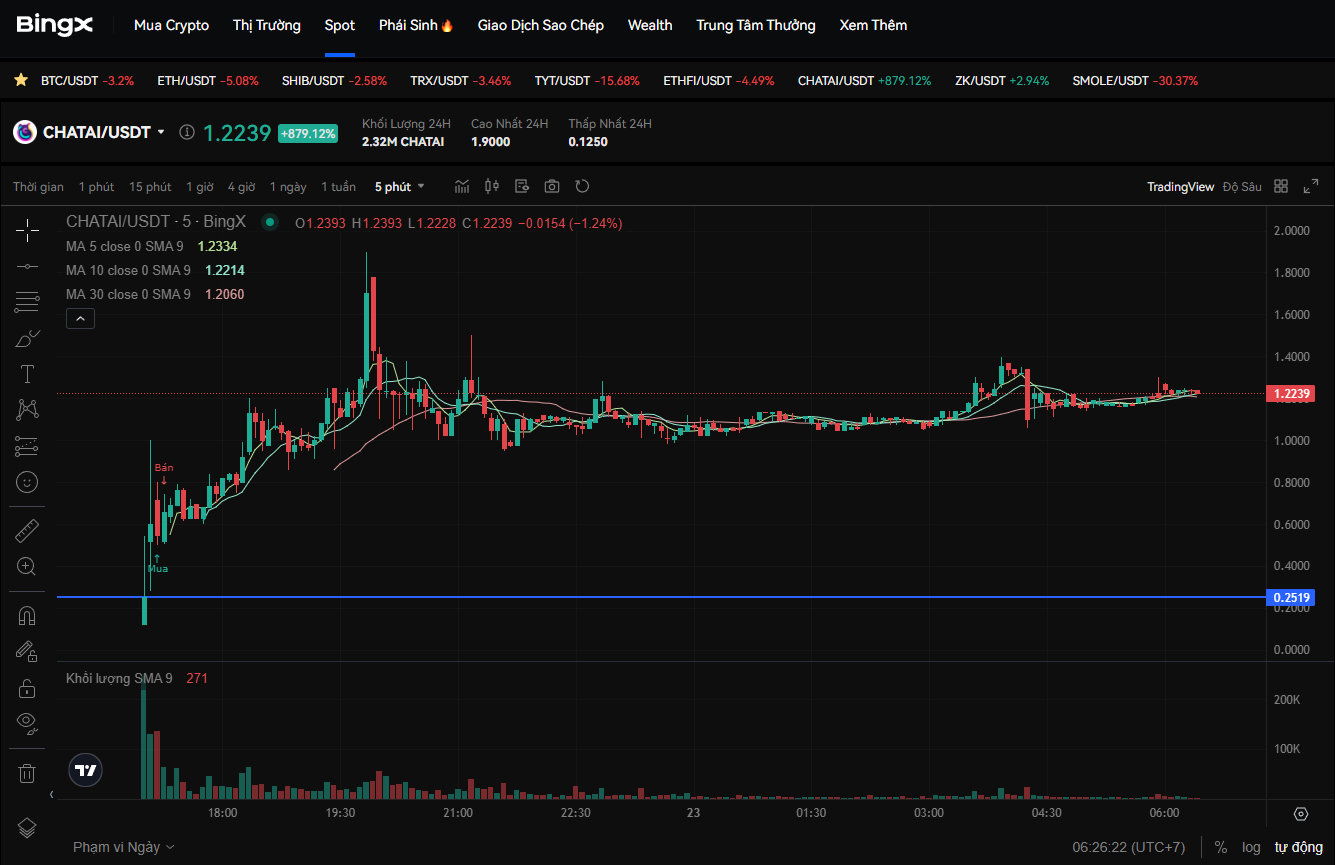The image size is (1335, 865).
Task: Toggle magnet mode for drawings
Action: (27, 616)
